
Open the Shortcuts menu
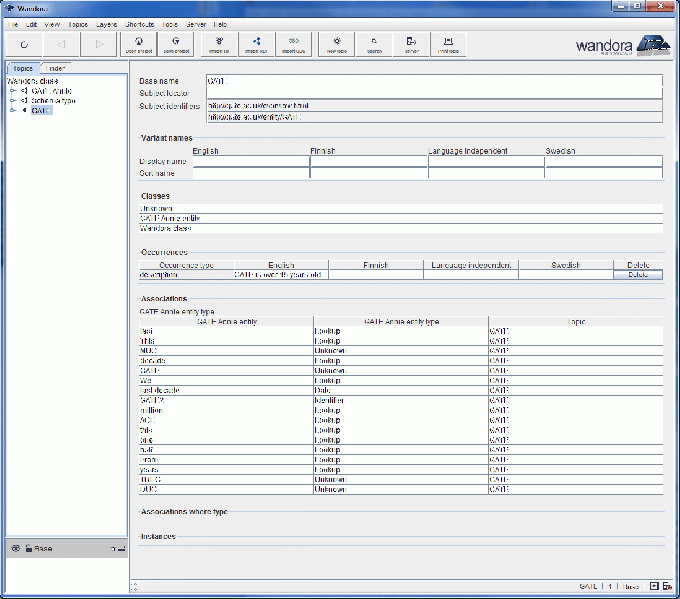(x=140, y=23)
